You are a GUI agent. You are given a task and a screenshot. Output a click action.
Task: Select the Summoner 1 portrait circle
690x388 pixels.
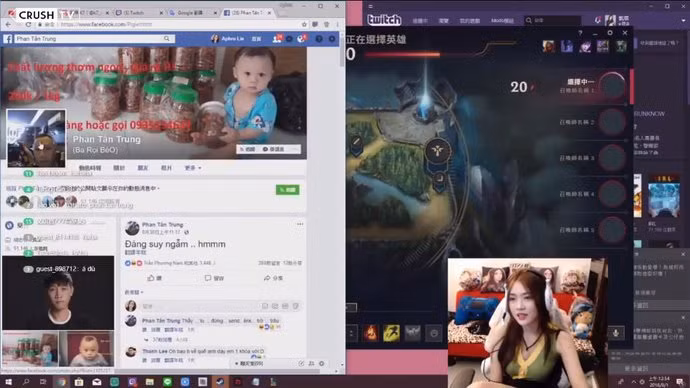click(x=612, y=85)
